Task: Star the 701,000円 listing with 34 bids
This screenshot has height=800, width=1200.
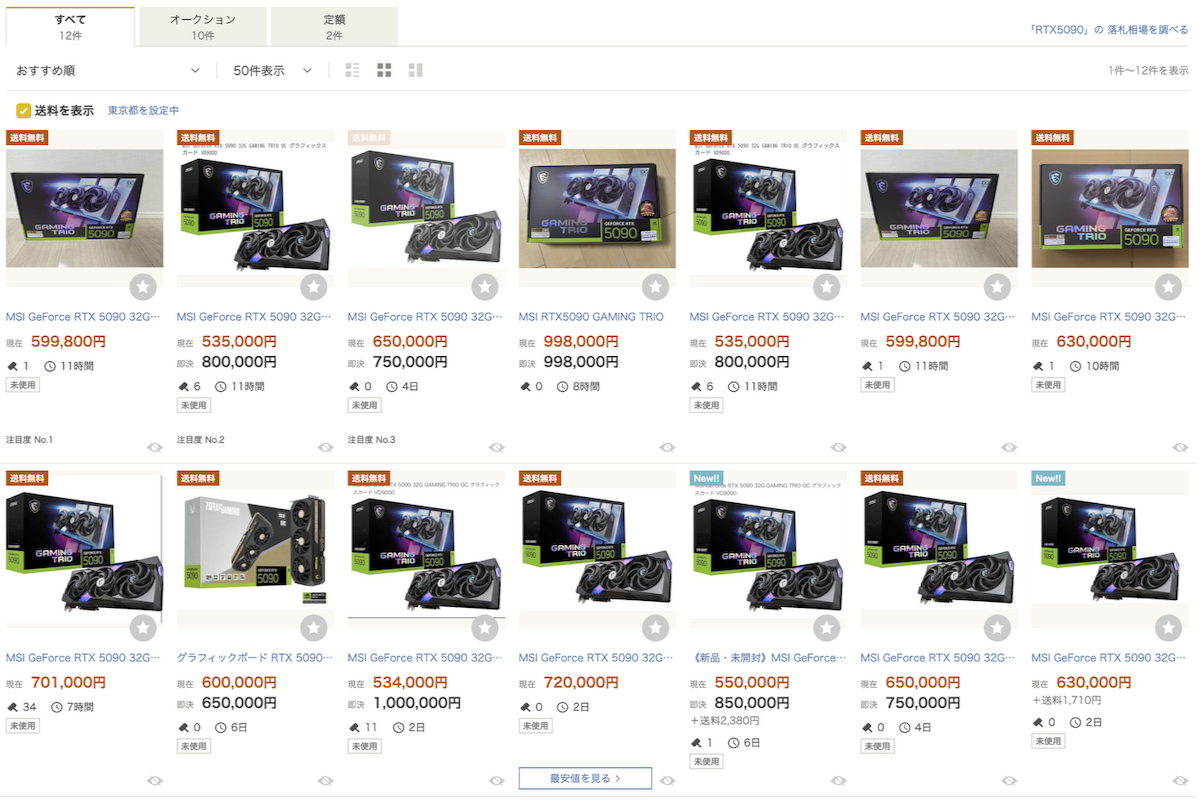Action: [143, 628]
